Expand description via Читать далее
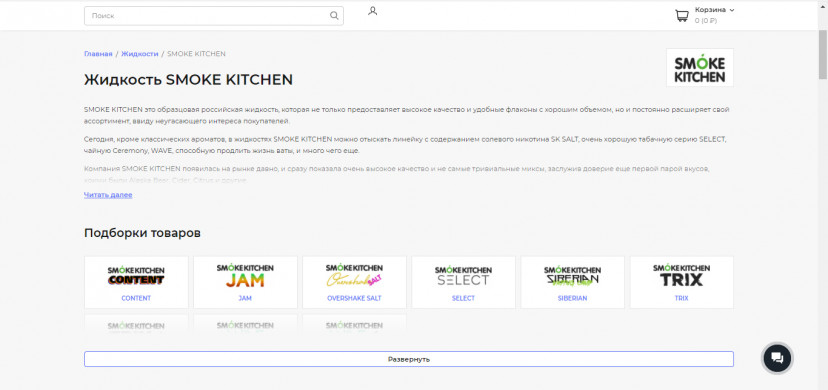This screenshot has width=828, height=390. [108, 195]
